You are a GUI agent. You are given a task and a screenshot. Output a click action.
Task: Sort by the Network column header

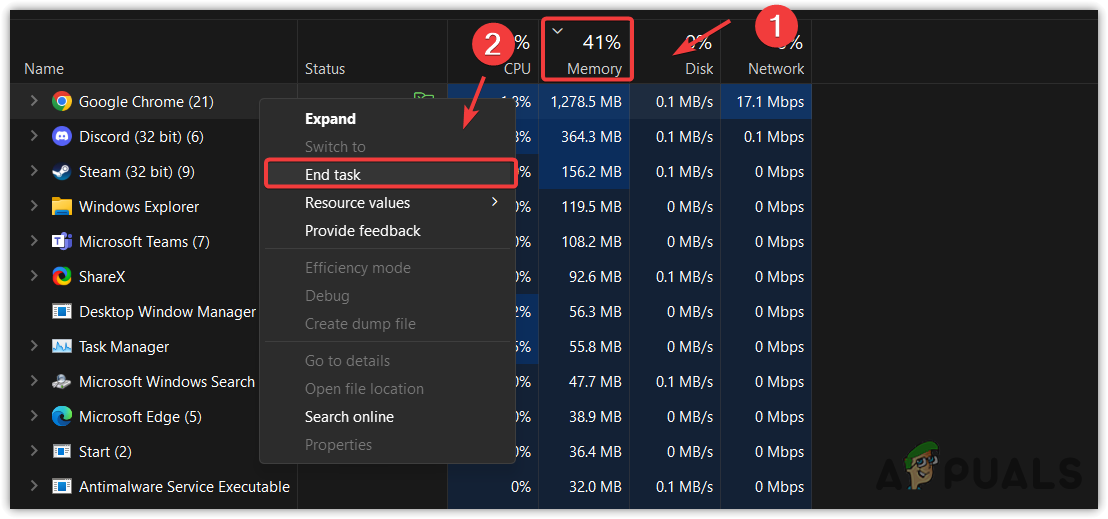pos(776,68)
